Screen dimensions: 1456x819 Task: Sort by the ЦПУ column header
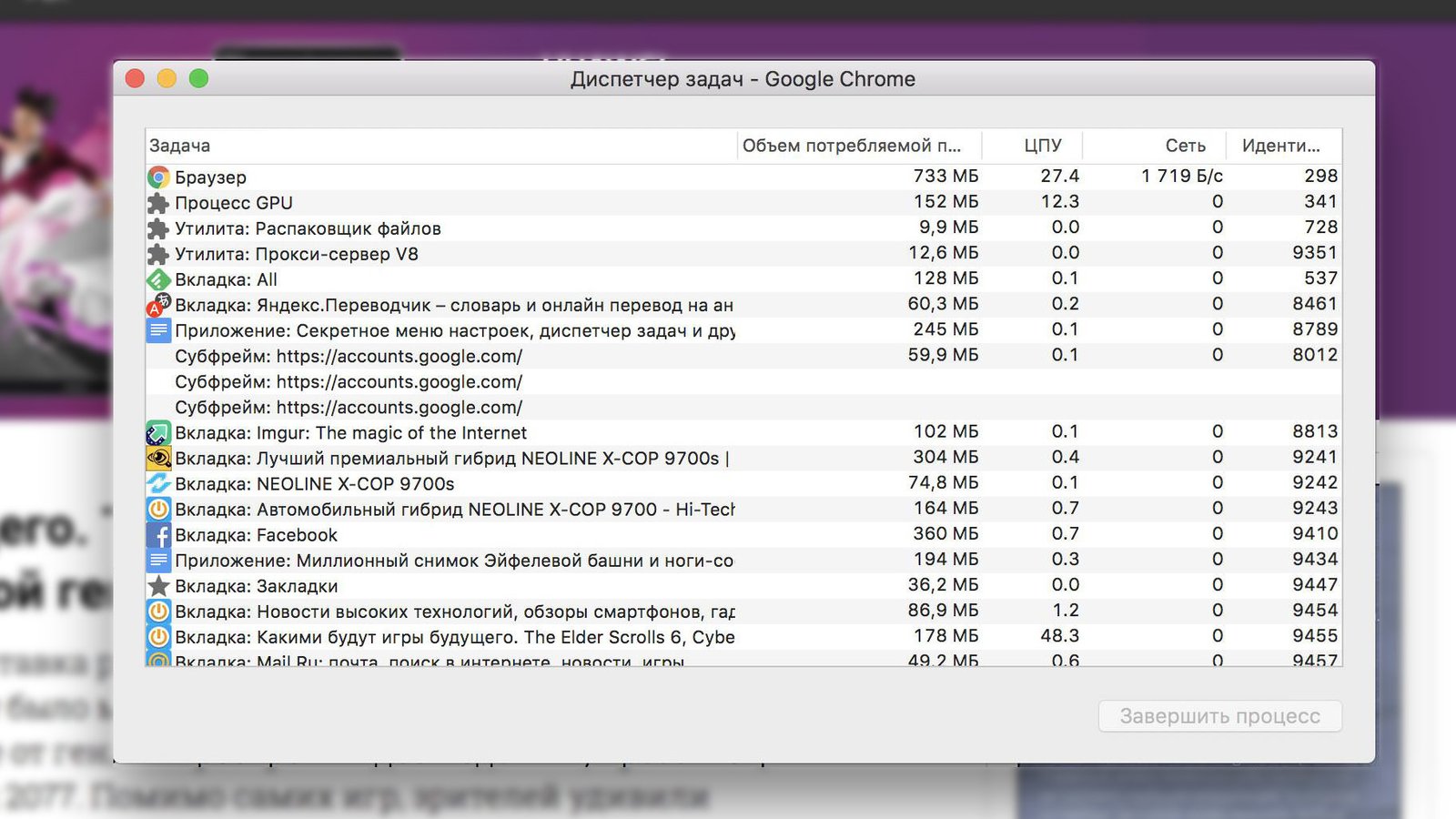coord(1033,146)
